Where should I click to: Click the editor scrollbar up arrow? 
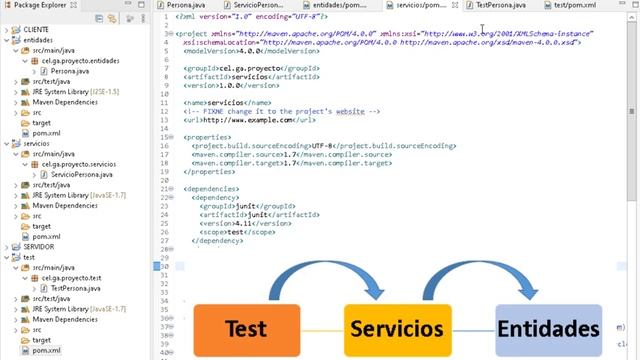click(631, 18)
